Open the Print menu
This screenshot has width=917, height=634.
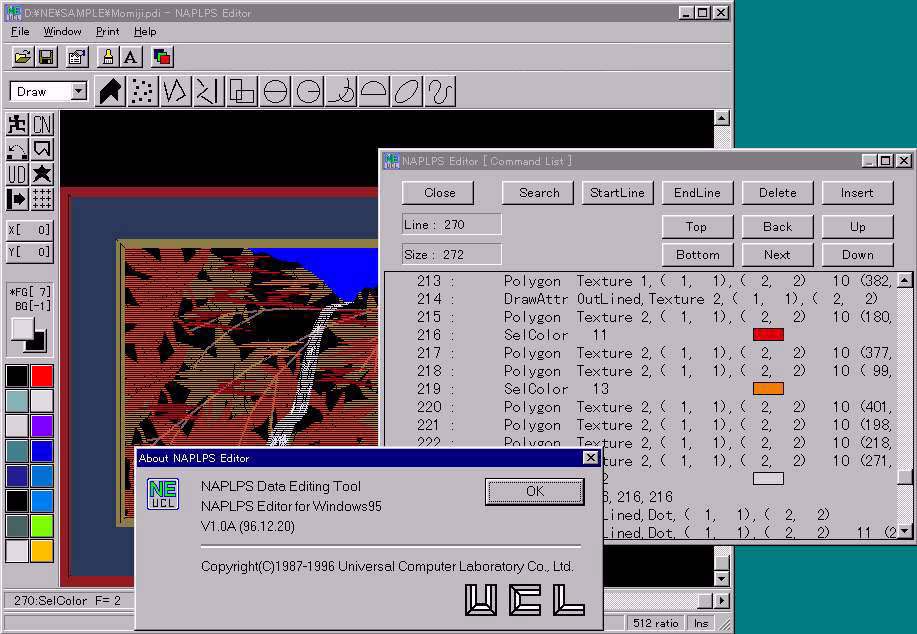[x=107, y=32]
